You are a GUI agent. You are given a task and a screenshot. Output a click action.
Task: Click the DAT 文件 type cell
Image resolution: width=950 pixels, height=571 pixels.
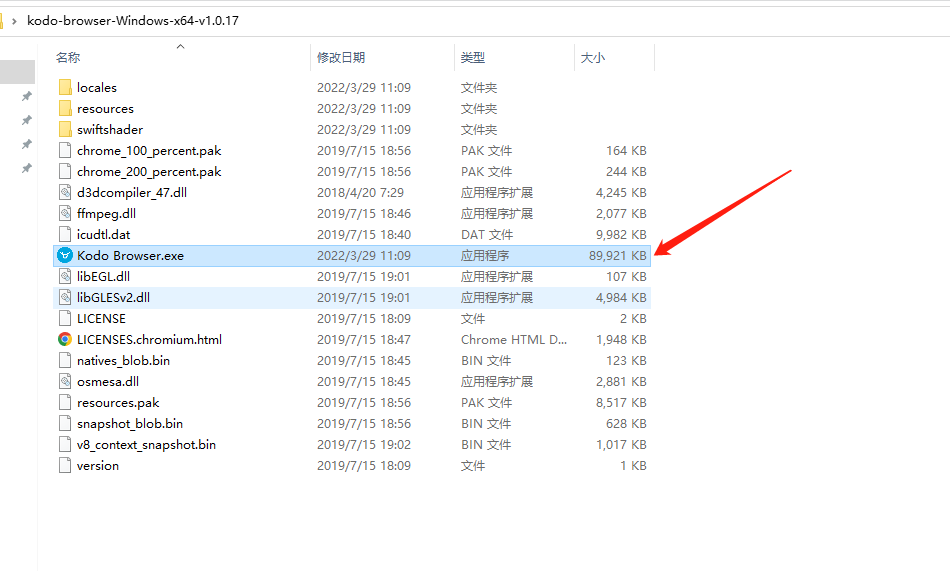coord(487,235)
